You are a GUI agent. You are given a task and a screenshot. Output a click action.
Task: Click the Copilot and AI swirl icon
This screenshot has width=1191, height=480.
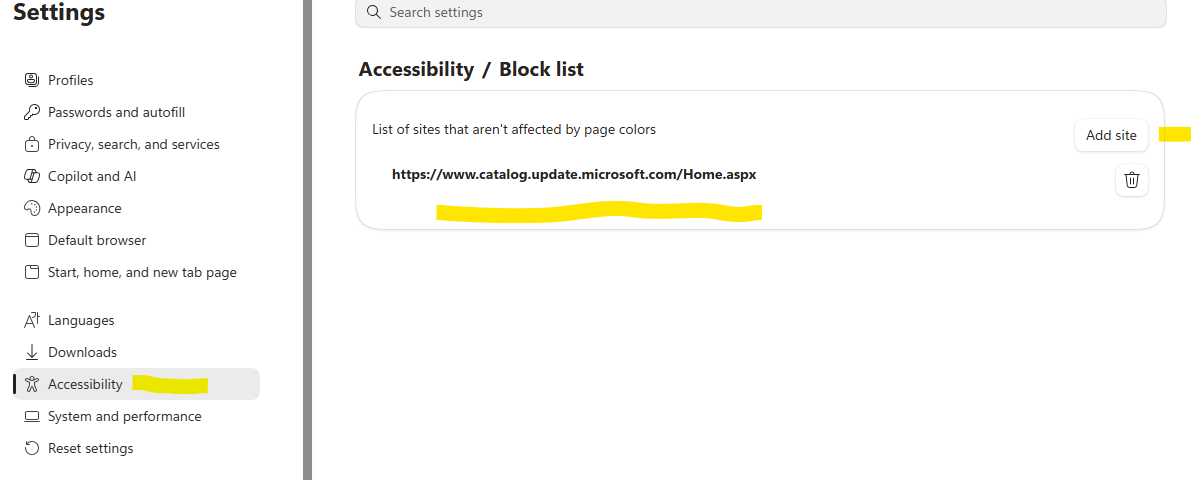pyautogui.click(x=32, y=176)
